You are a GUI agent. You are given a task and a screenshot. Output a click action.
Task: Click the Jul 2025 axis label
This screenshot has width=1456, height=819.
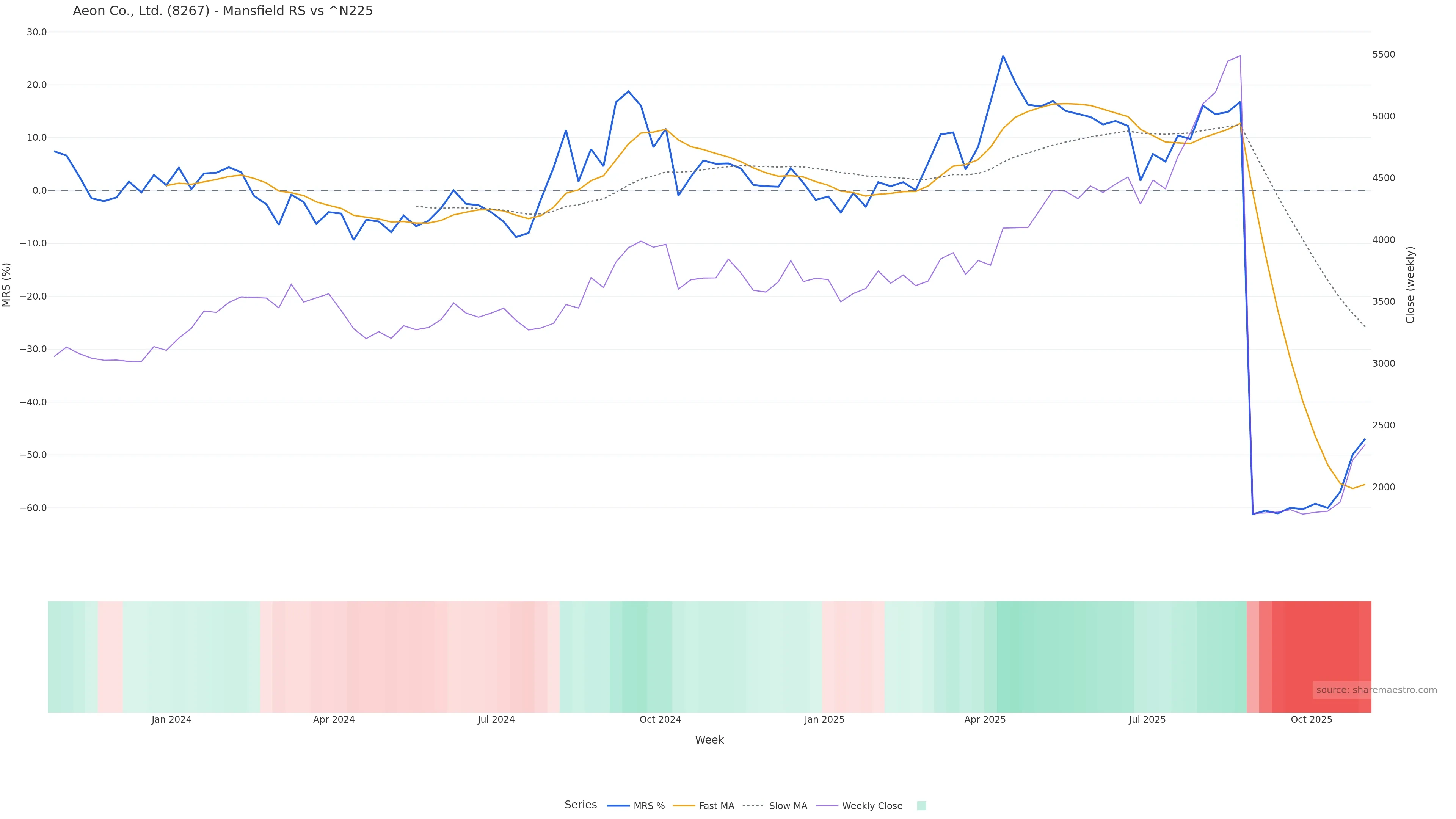click(1147, 720)
